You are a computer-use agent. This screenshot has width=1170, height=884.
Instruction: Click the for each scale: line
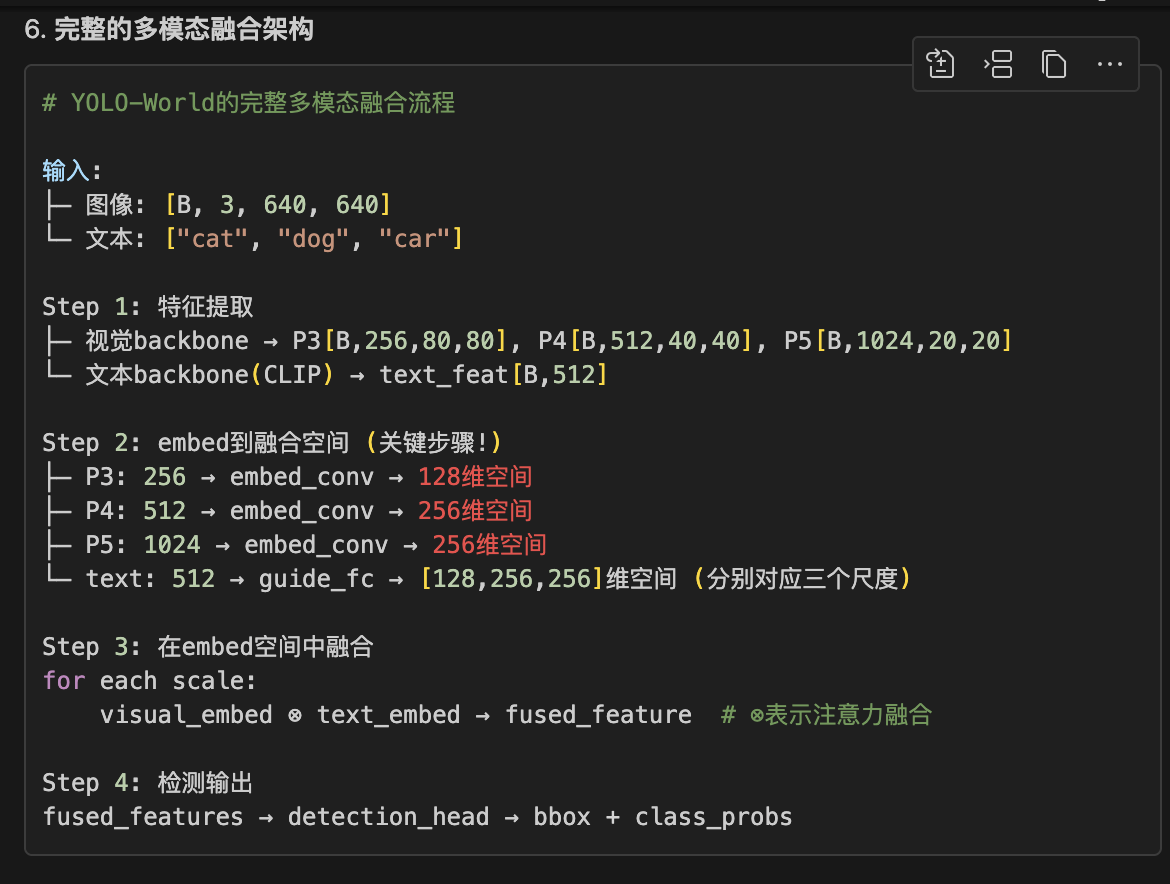149,680
